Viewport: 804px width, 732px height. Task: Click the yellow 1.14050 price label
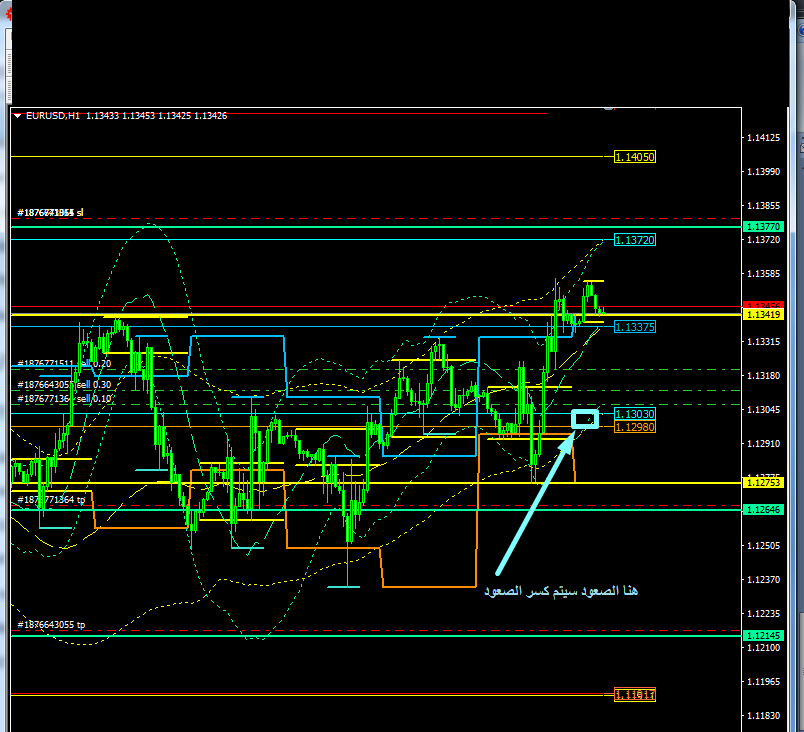(635, 157)
